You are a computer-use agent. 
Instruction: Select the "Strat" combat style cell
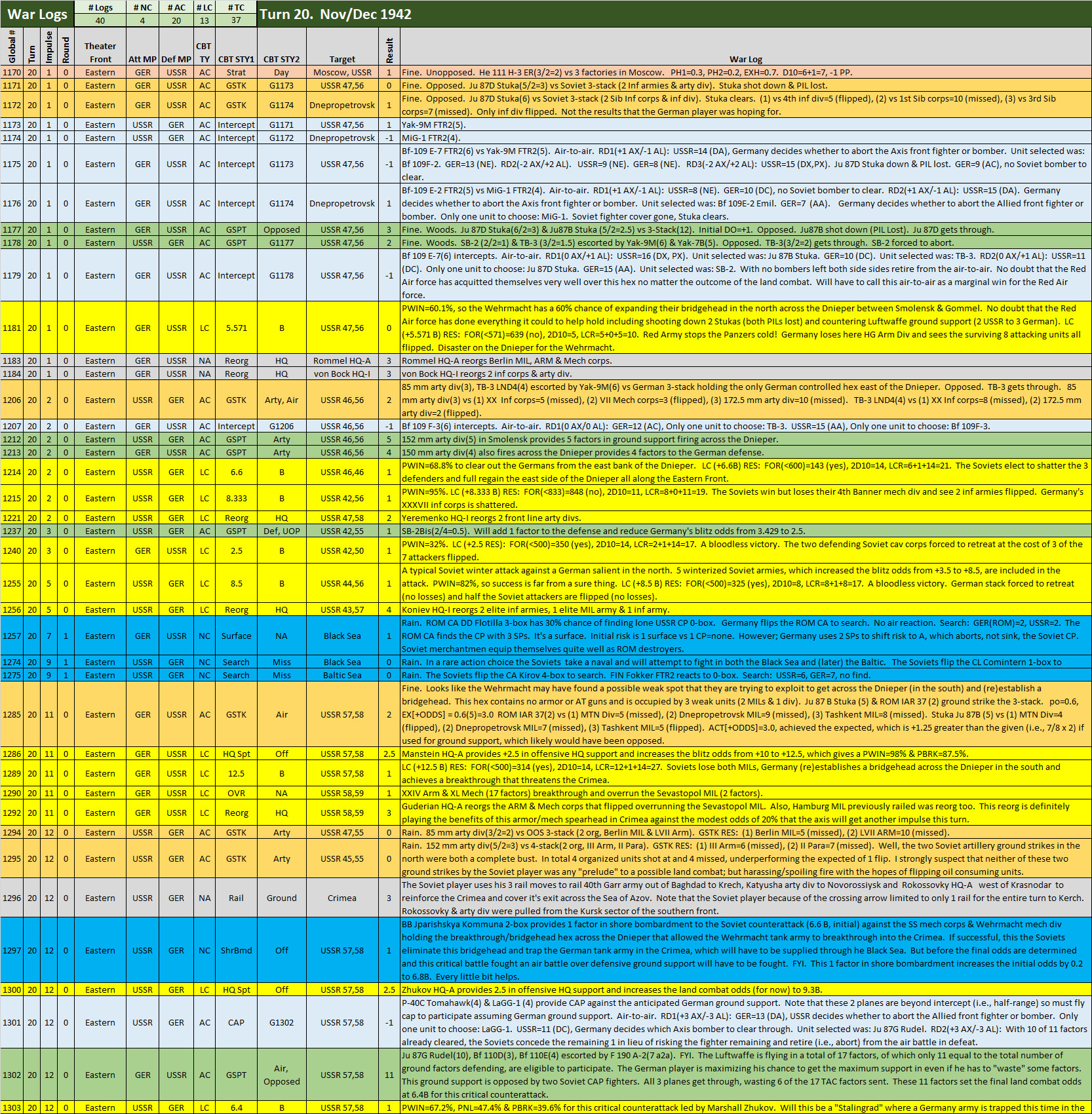236,72
